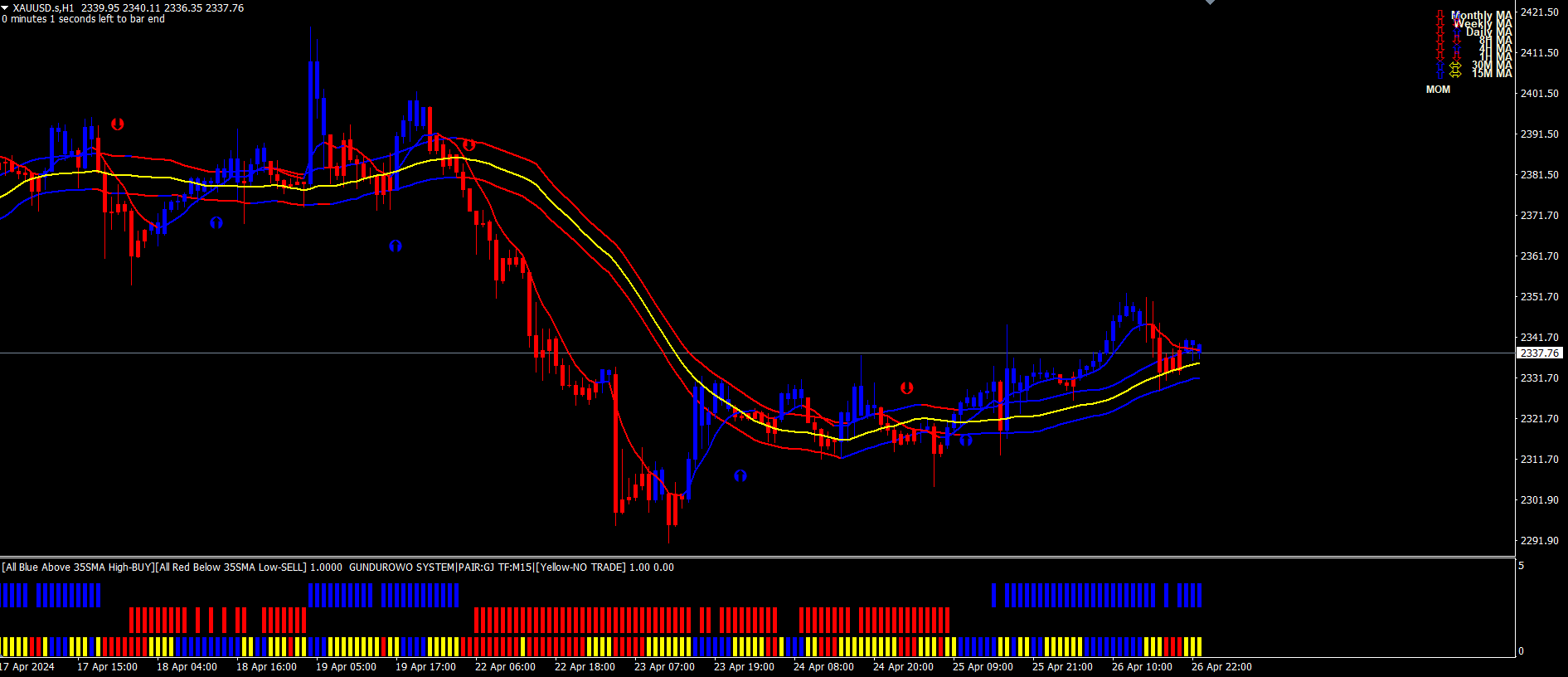
Task: Click the MOM label
Action: (1438, 90)
